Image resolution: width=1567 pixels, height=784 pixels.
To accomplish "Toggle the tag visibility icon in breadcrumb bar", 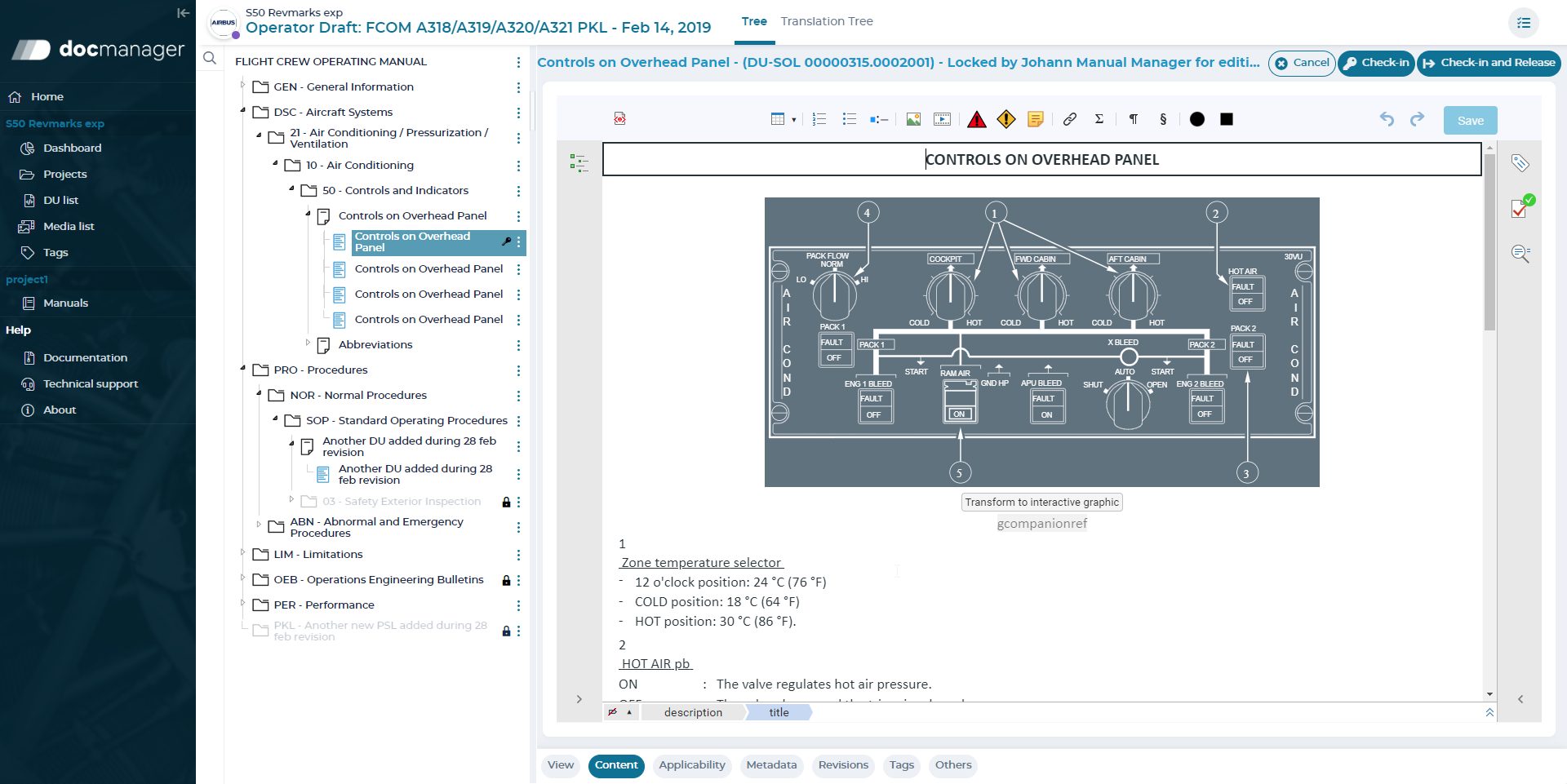I will tap(612, 712).
